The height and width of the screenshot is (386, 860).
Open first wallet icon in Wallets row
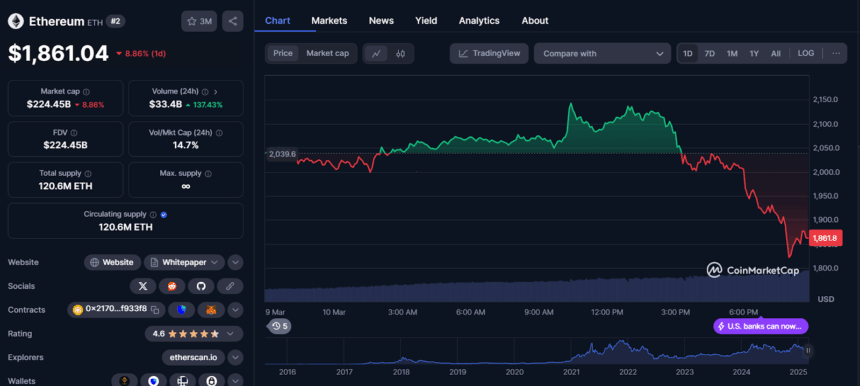coord(125,381)
